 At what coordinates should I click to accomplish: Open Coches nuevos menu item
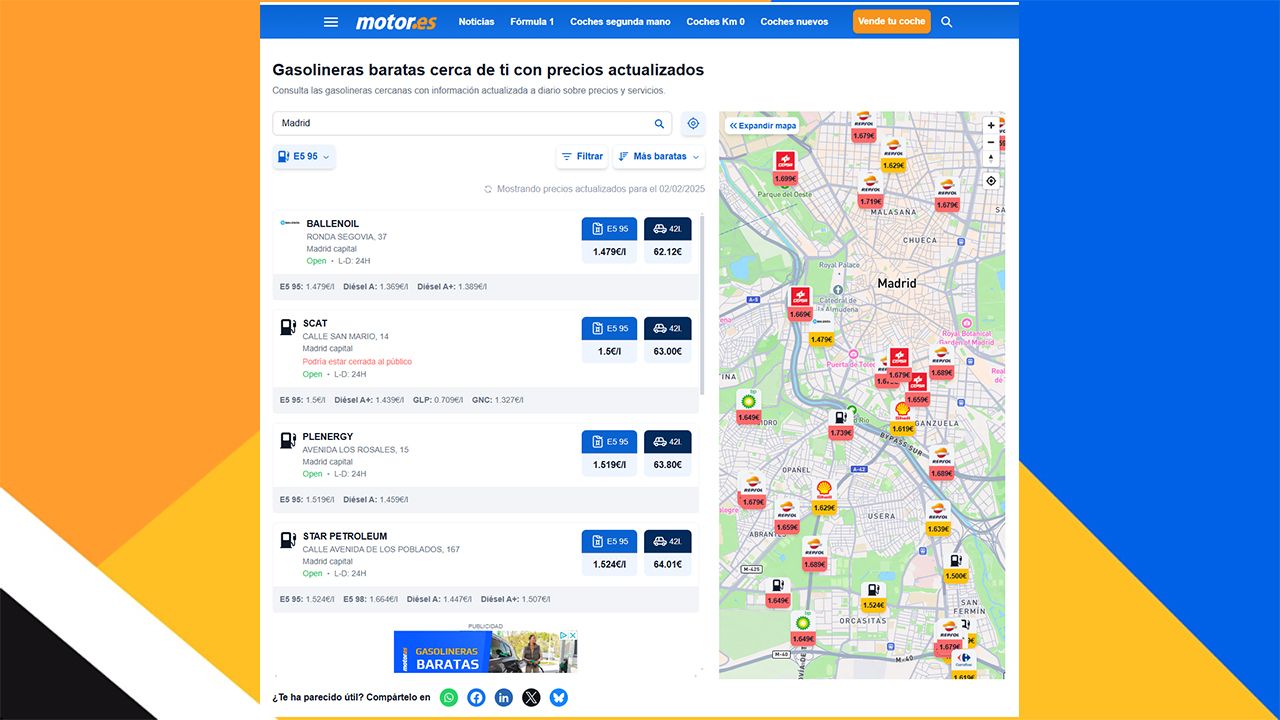(794, 22)
